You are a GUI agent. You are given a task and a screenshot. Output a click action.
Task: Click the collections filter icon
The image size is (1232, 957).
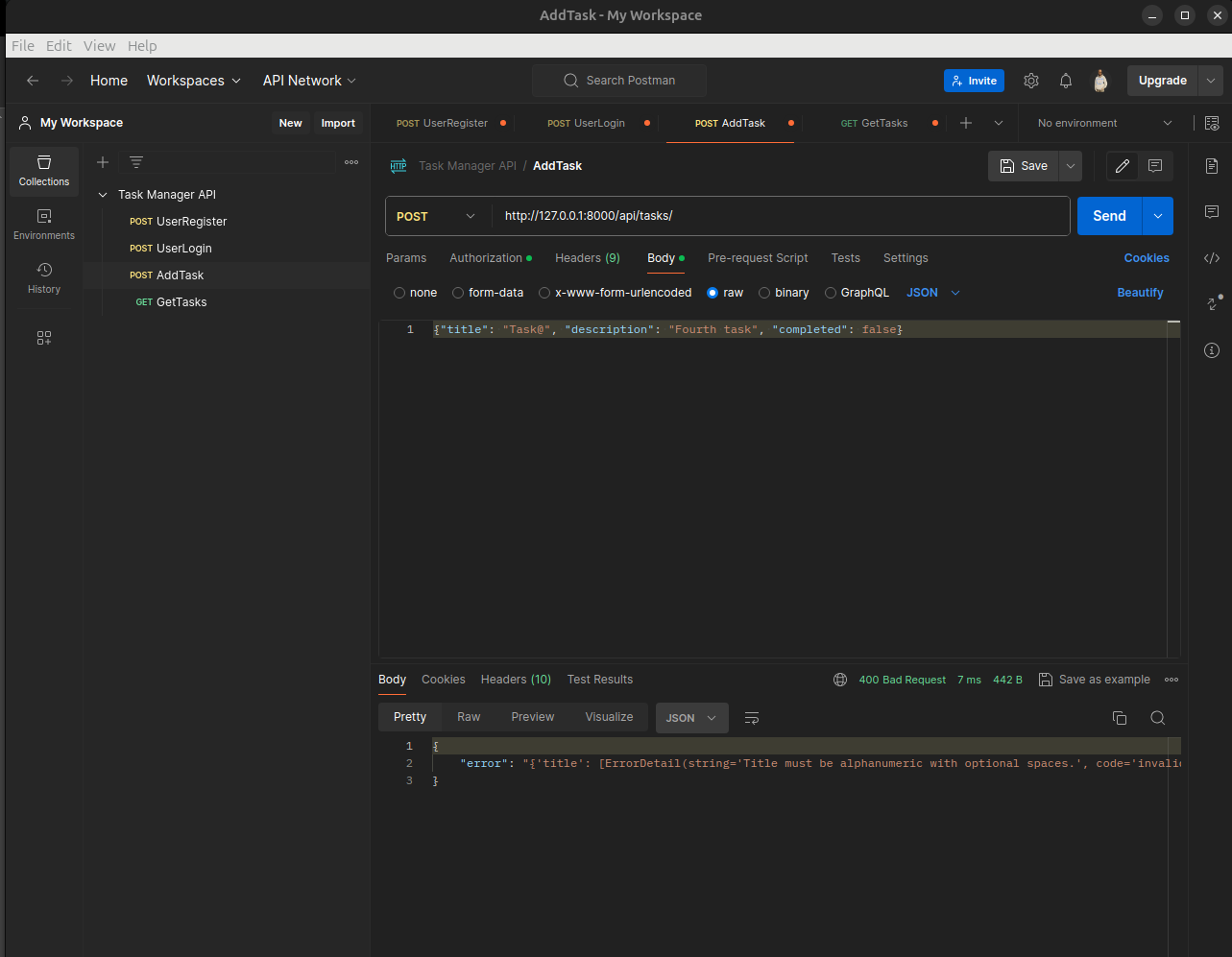click(136, 162)
